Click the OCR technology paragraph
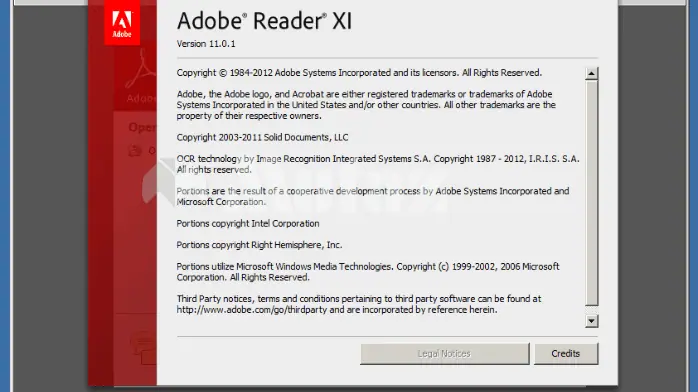The height and width of the screenshot is (392, 698). coord(378,164)
